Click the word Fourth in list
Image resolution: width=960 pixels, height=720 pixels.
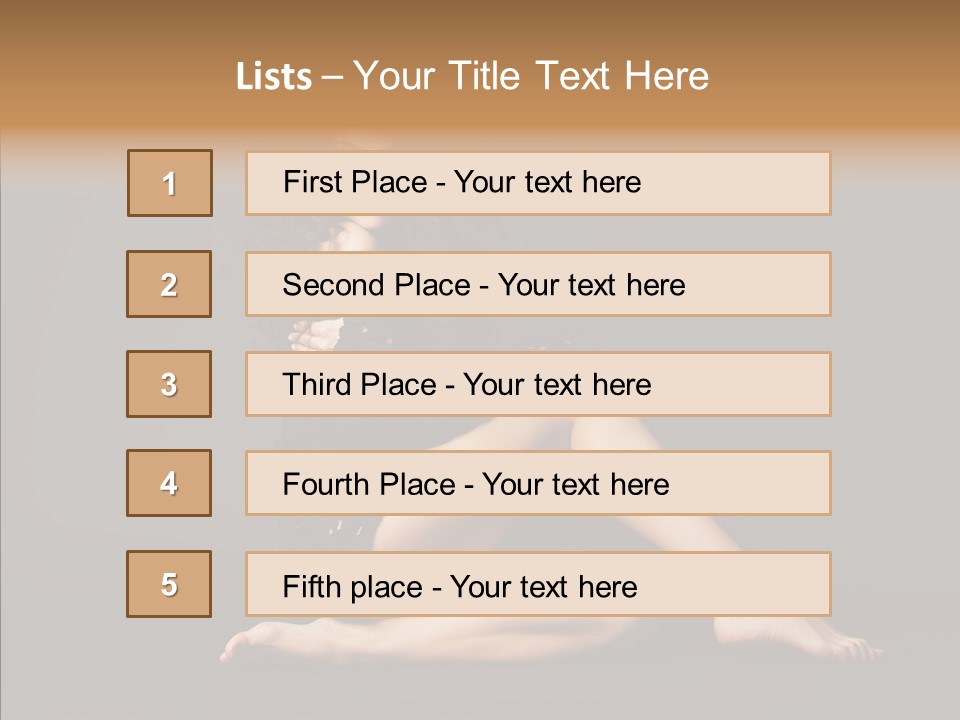click(326, 484)
